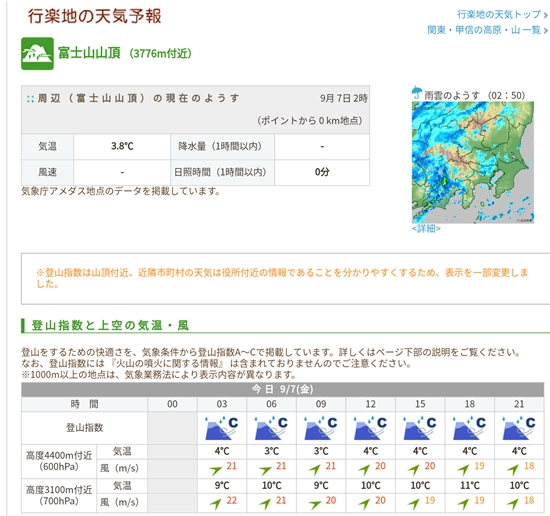Screen dimensions: 550x516
Task: Click the 15 o'clock climbing index C icon
Action: (420, 428)
